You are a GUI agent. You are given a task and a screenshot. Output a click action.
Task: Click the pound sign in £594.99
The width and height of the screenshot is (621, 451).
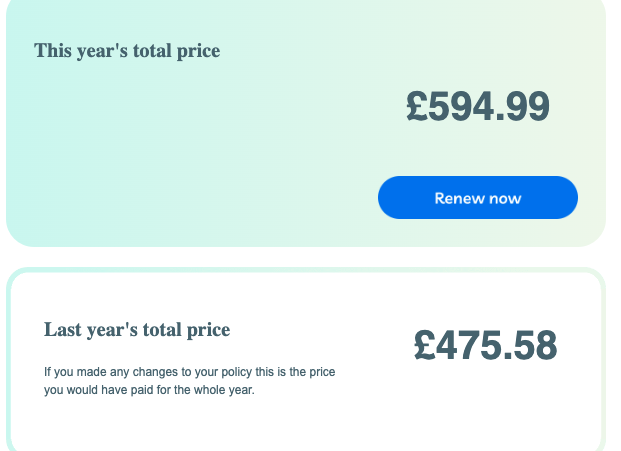[417, 107]
